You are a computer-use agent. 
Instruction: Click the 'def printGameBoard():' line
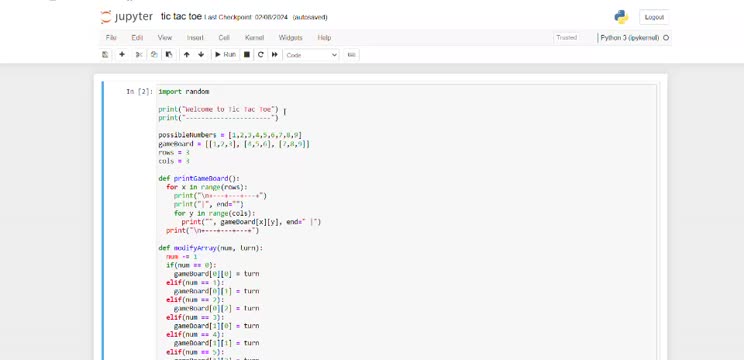pyautogui.click(x=199, y=178)
